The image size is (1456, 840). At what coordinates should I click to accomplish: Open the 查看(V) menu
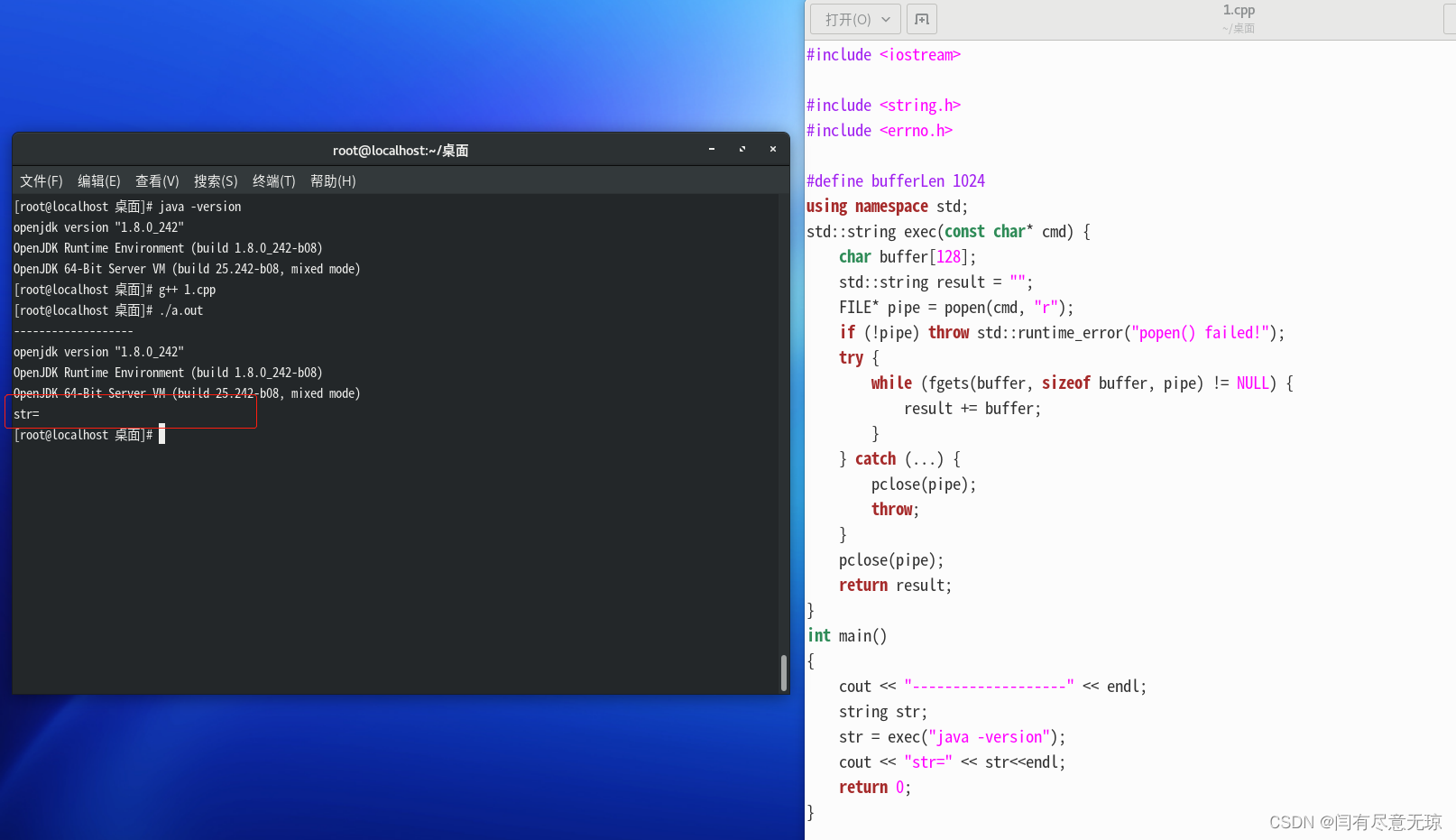coord(157,180)
